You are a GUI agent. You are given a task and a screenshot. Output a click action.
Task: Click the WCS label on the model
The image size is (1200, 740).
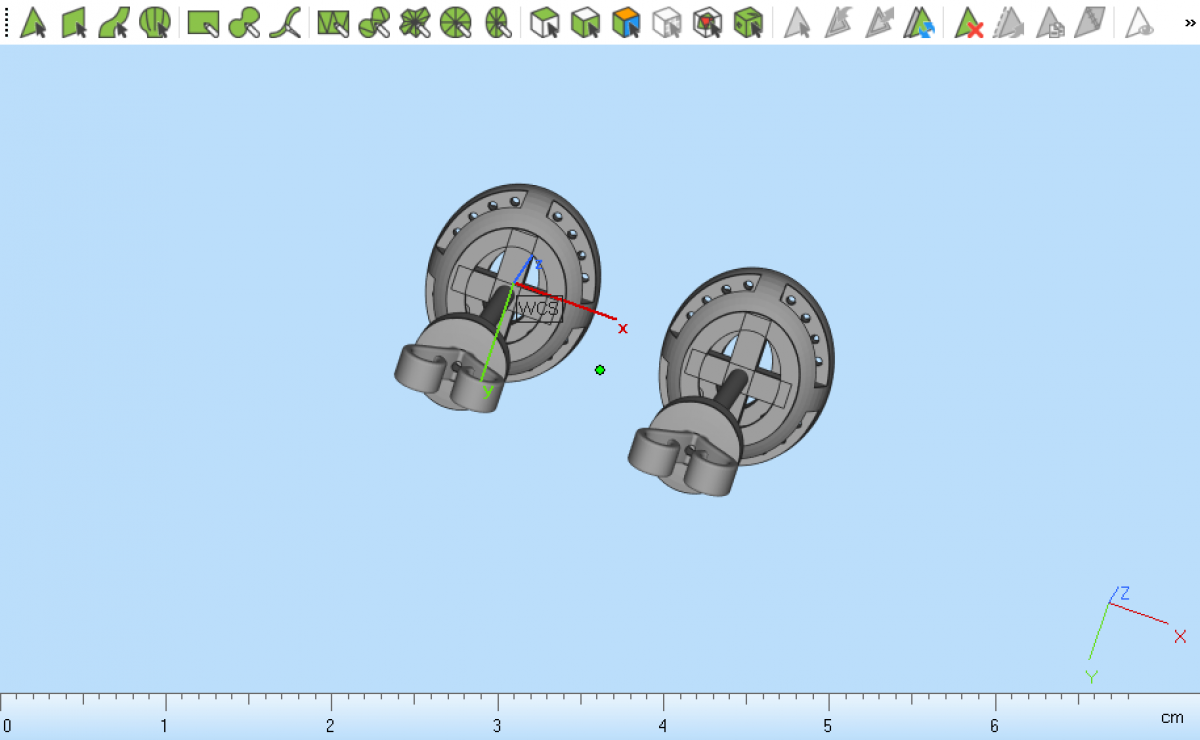coord(538,309)
